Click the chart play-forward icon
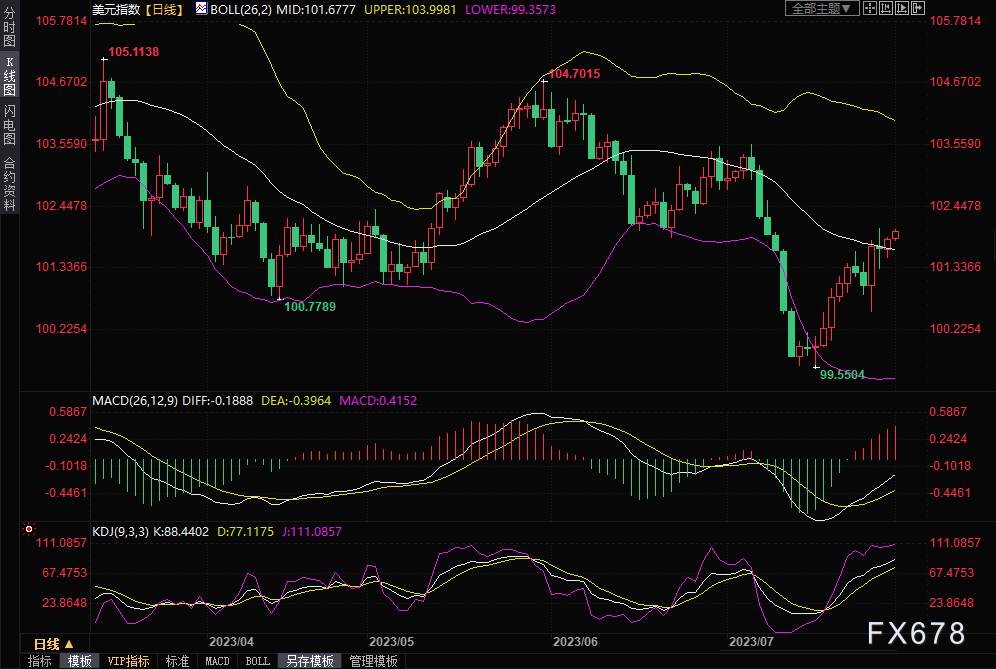The image size is (996, 669). click(901, 8)
